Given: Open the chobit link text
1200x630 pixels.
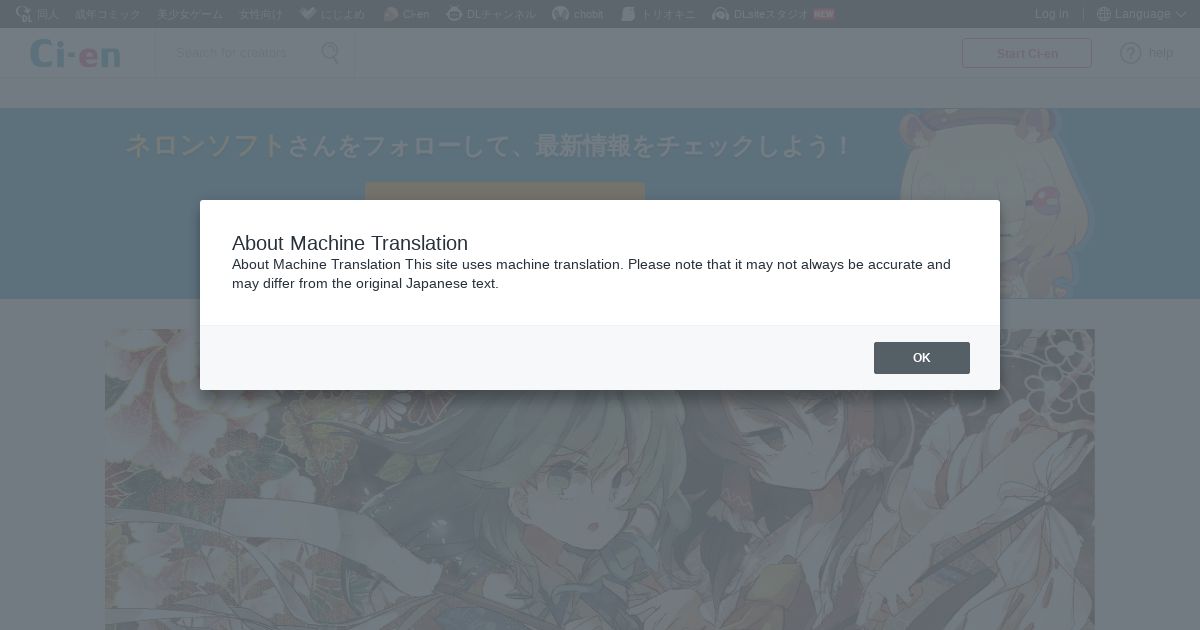Looking at the screenshot, I should click(x=588, y=14).
